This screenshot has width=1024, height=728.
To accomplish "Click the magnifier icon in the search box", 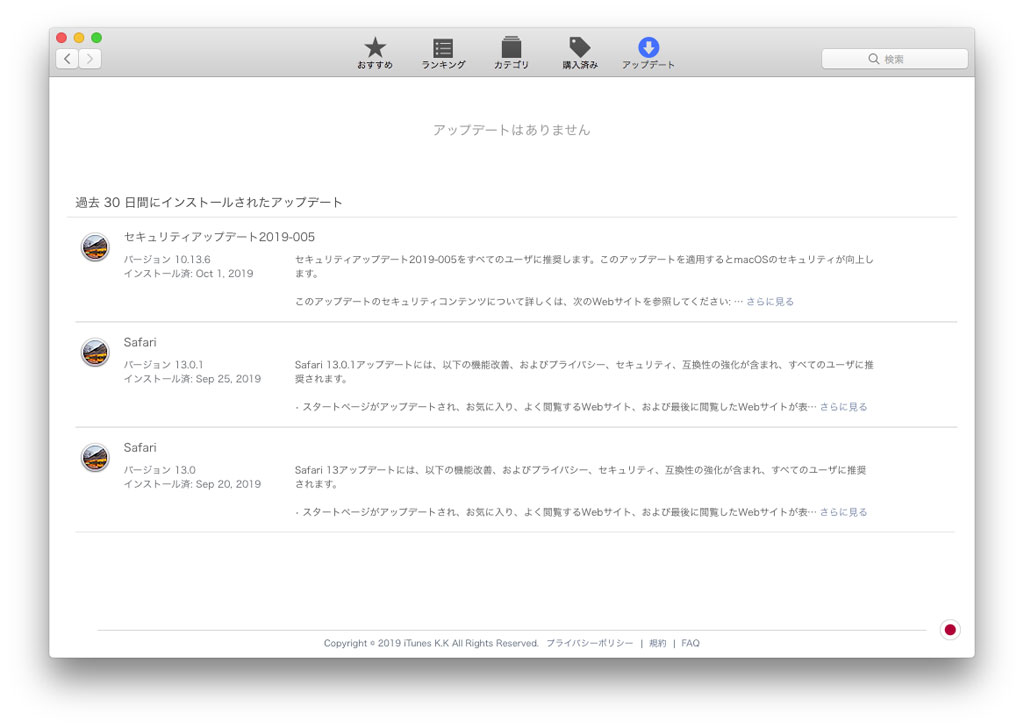I will tap(873, 59).
